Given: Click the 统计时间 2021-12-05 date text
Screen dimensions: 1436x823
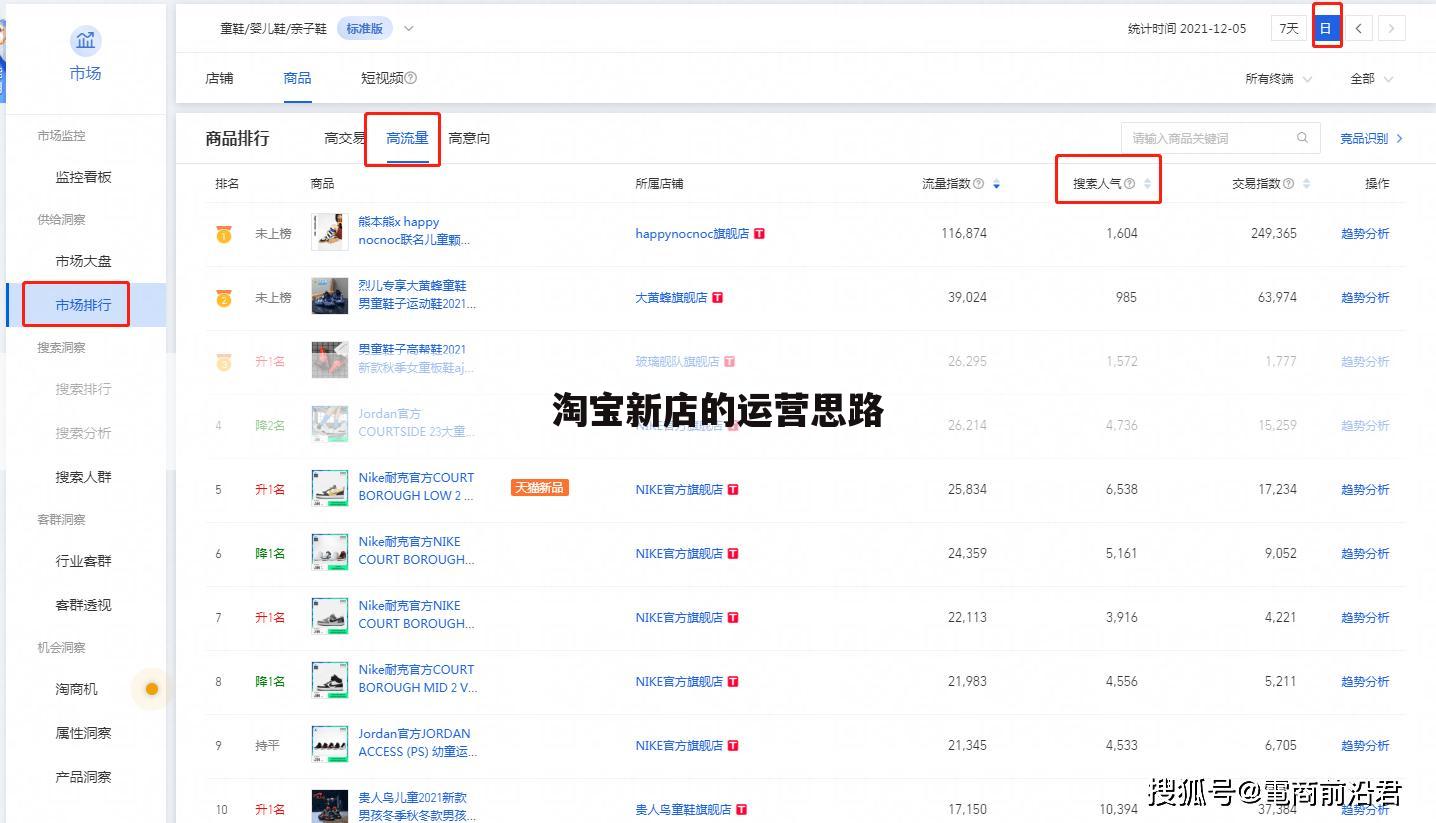Looking at the screenshot, I should 1187,28.
